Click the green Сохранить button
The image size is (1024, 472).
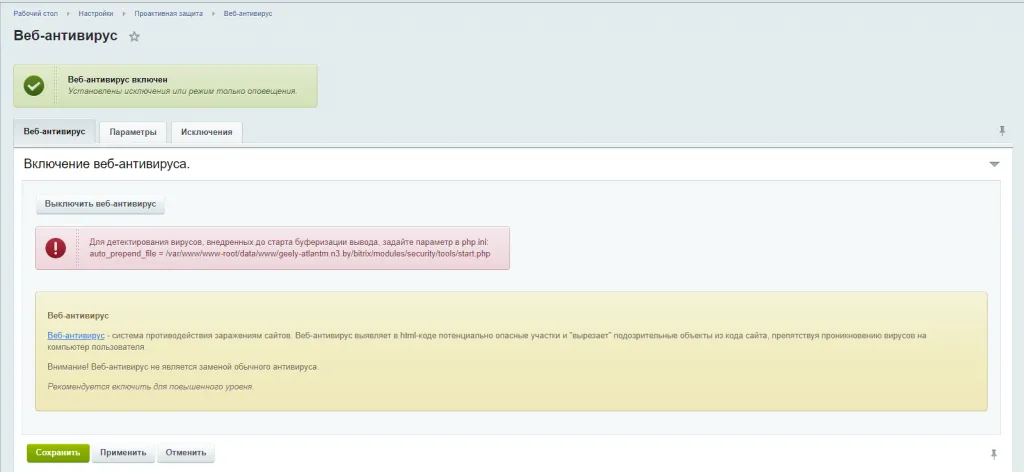[x=58, y=453]
